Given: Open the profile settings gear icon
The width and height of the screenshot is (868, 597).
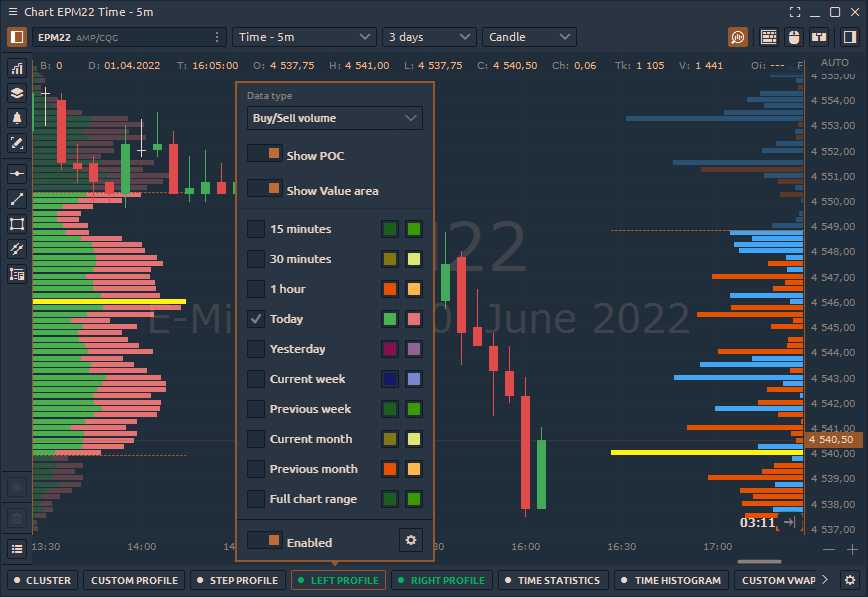Looking at the screenshot, I should tap(410, 541).
